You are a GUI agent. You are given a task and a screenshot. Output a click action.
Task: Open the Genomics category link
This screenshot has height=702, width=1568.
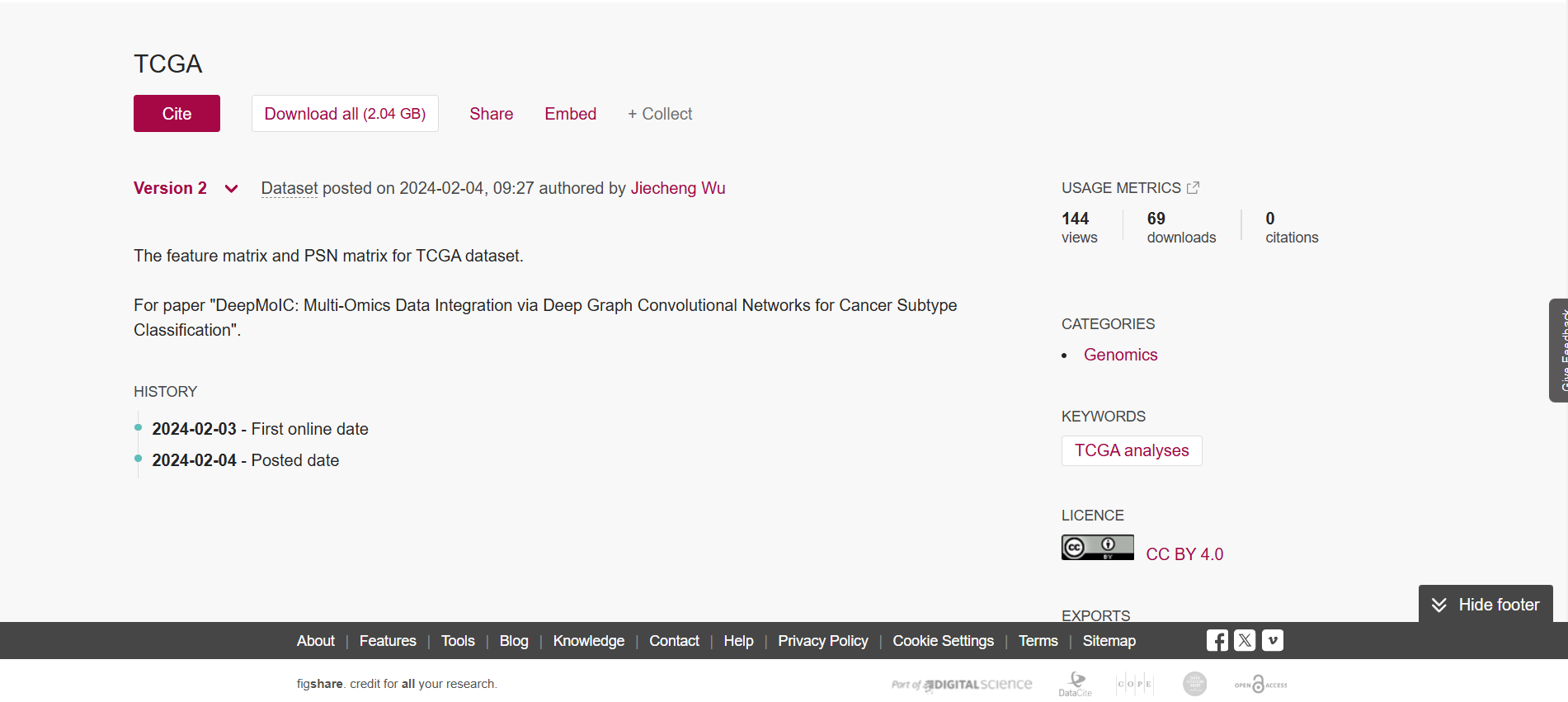(1120, 355)
